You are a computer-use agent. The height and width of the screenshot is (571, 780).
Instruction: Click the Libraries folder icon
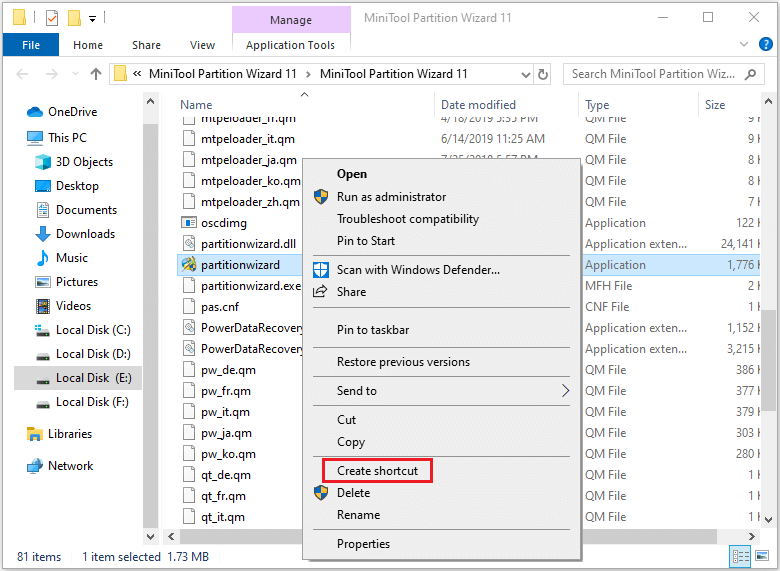click(34, 434)
